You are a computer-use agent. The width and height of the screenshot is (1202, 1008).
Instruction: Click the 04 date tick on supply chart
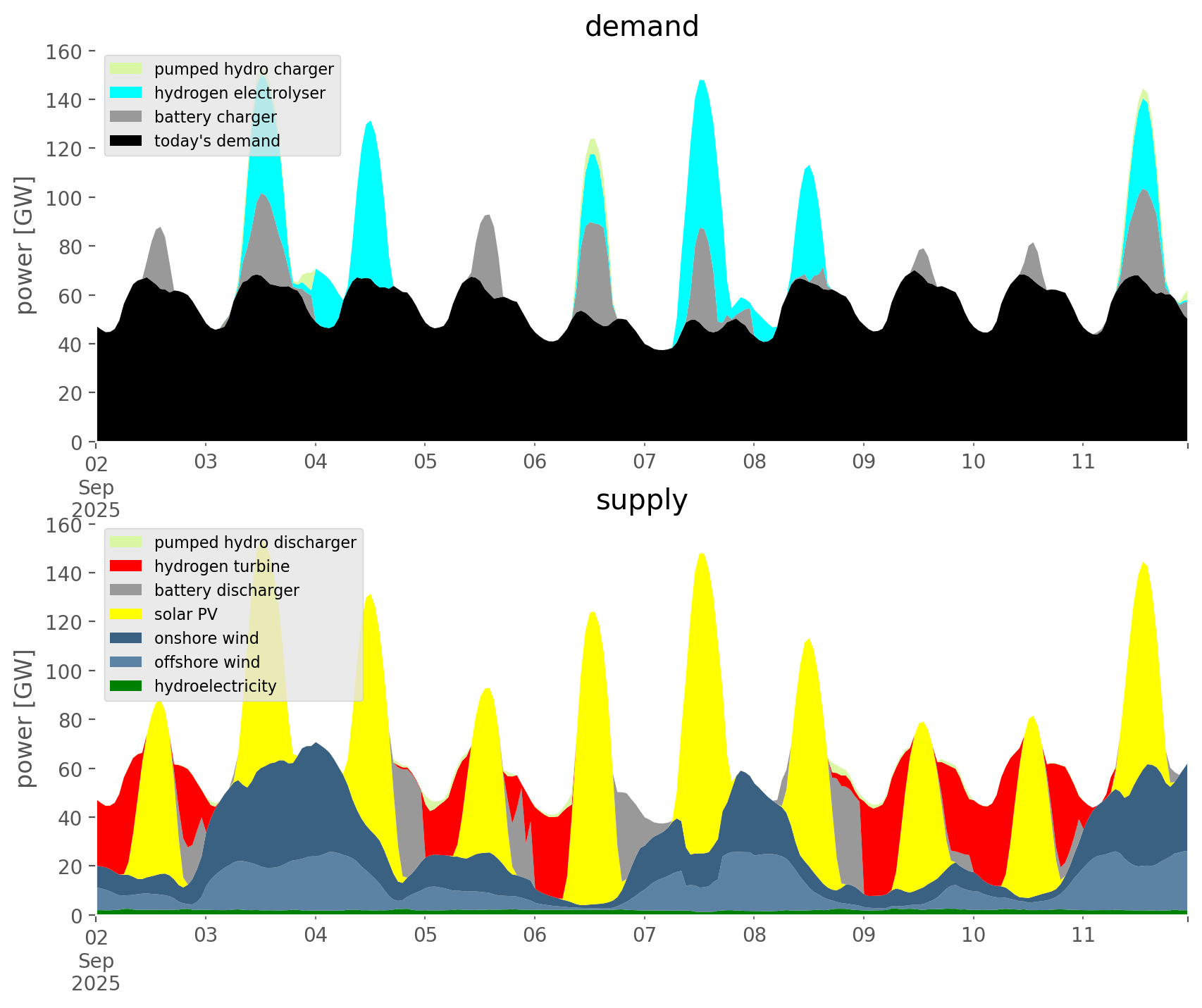click(315, 935)
